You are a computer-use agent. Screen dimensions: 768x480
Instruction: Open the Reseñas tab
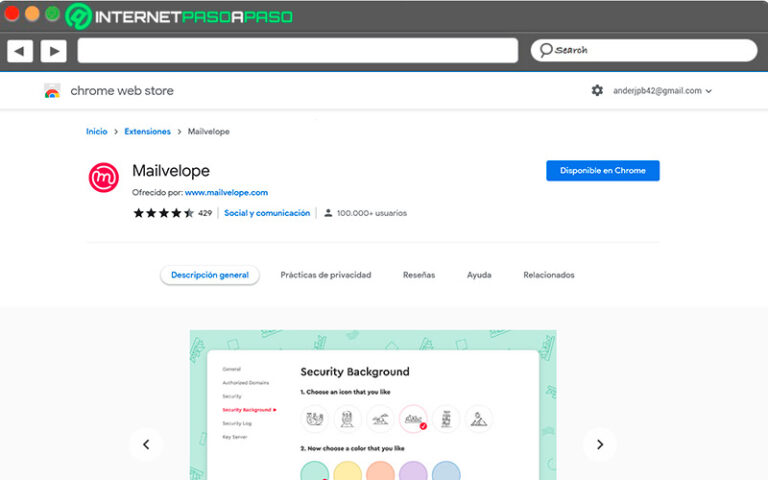[419, 275]
